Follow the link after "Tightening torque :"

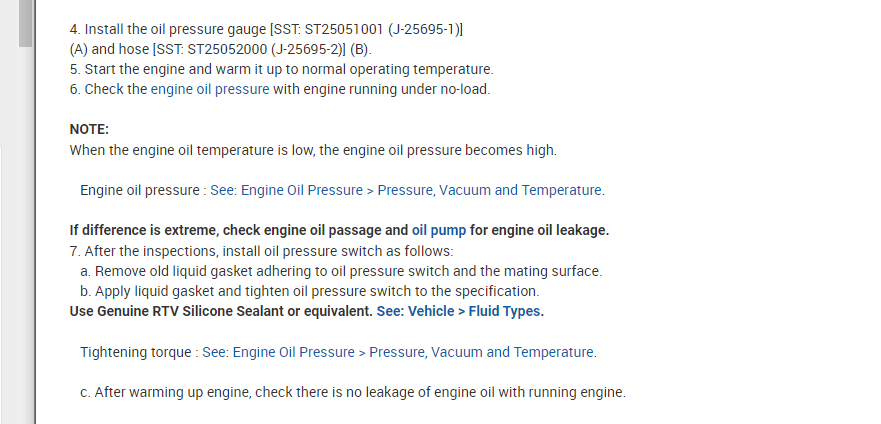(398, 352)
